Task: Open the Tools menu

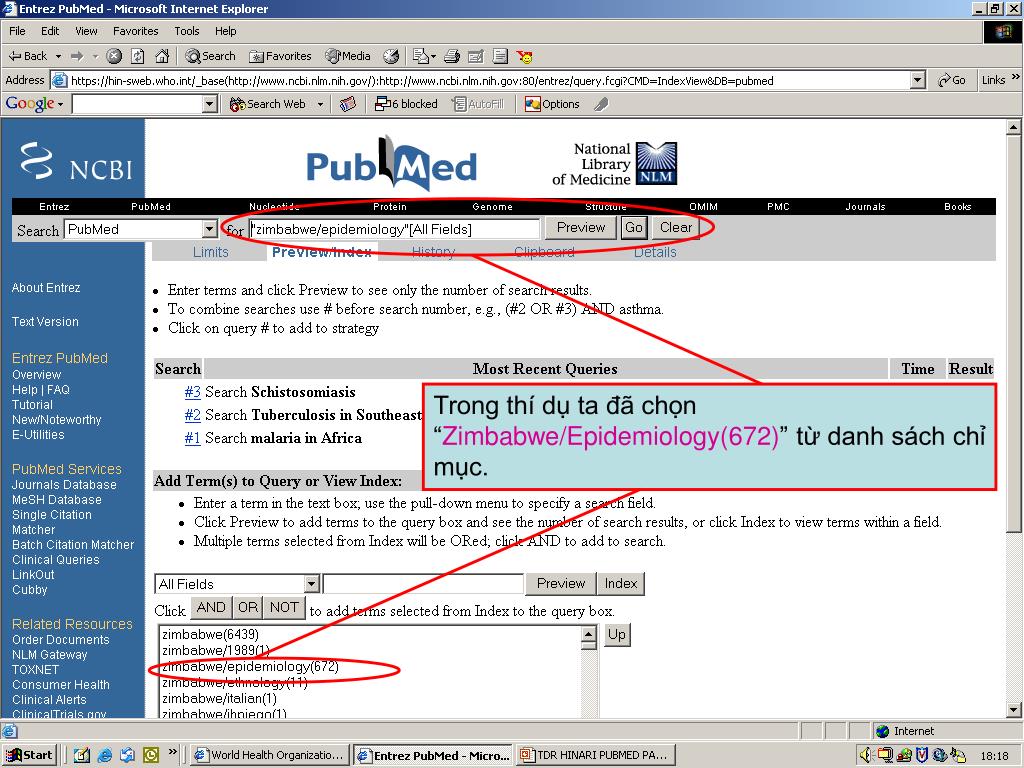Action: coord(187,31)
